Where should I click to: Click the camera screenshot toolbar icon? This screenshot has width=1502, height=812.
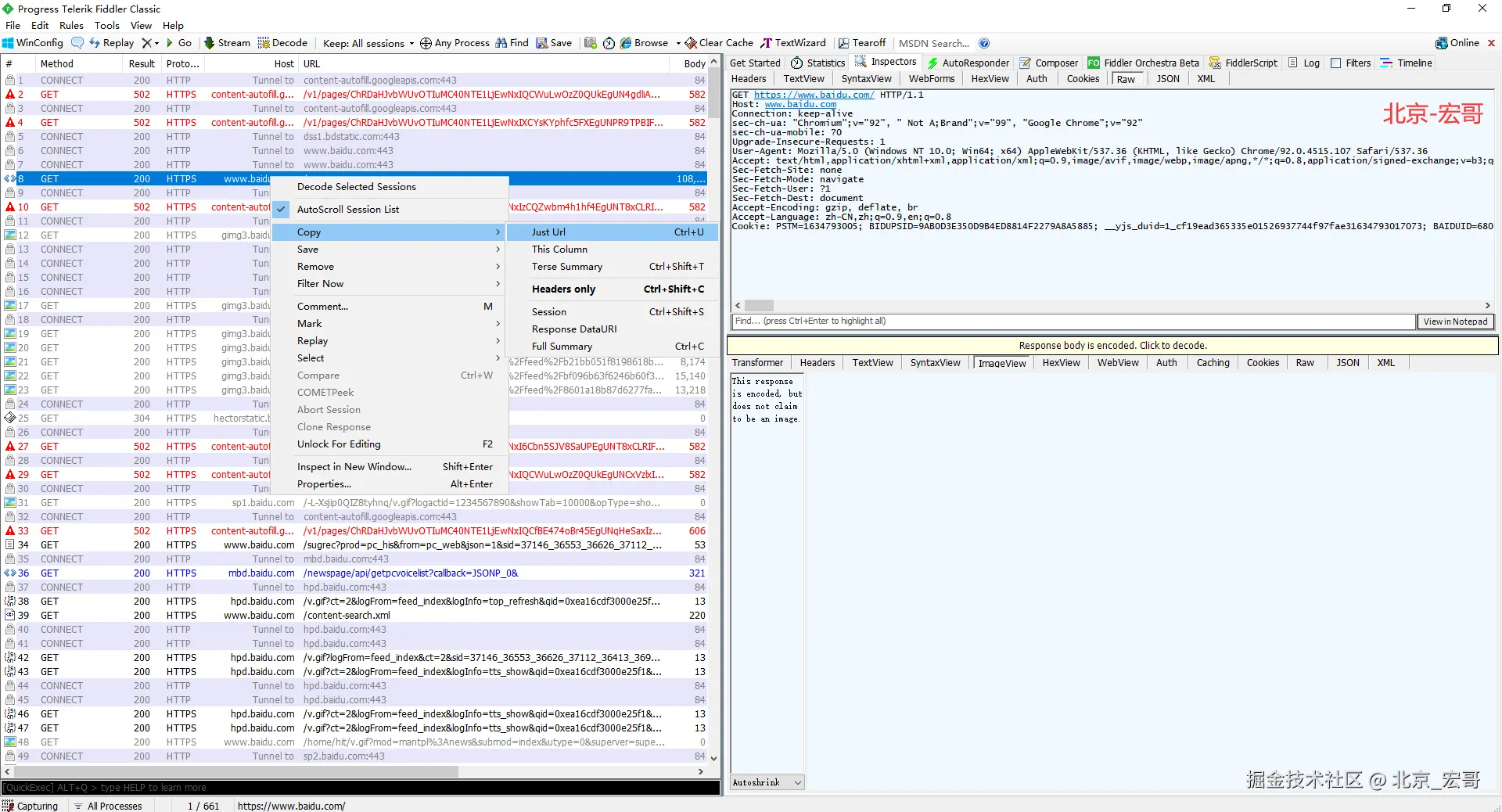coord(591,43)
